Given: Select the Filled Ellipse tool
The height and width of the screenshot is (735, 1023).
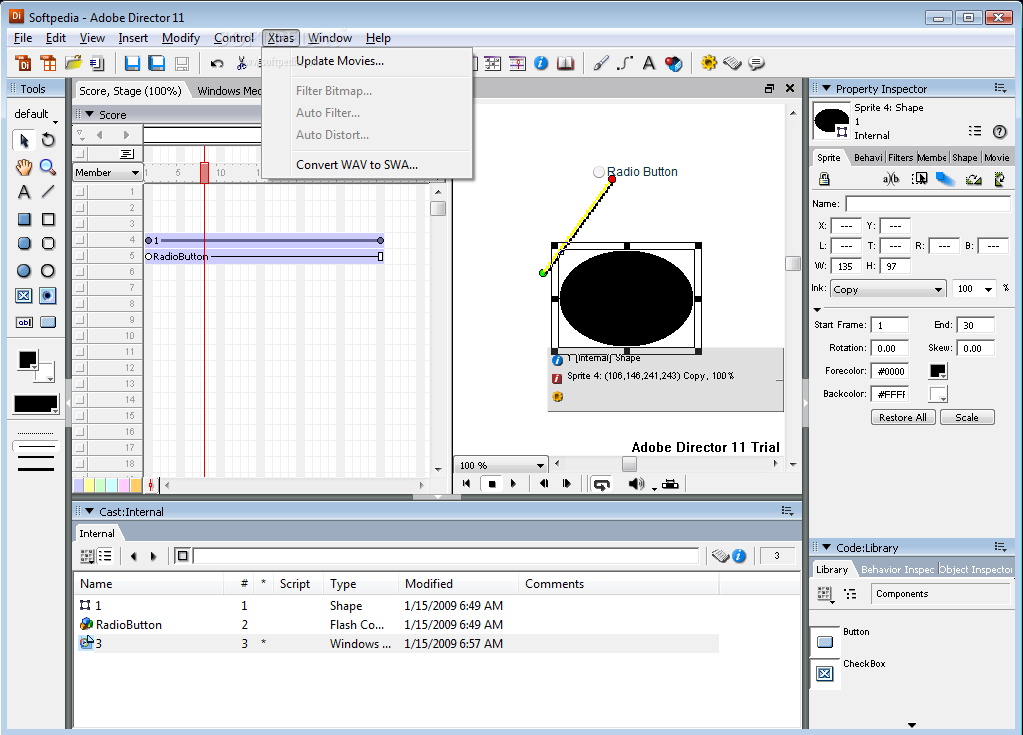Looking at the screenshot, I should pyautogui.click(x=24, y=271).
